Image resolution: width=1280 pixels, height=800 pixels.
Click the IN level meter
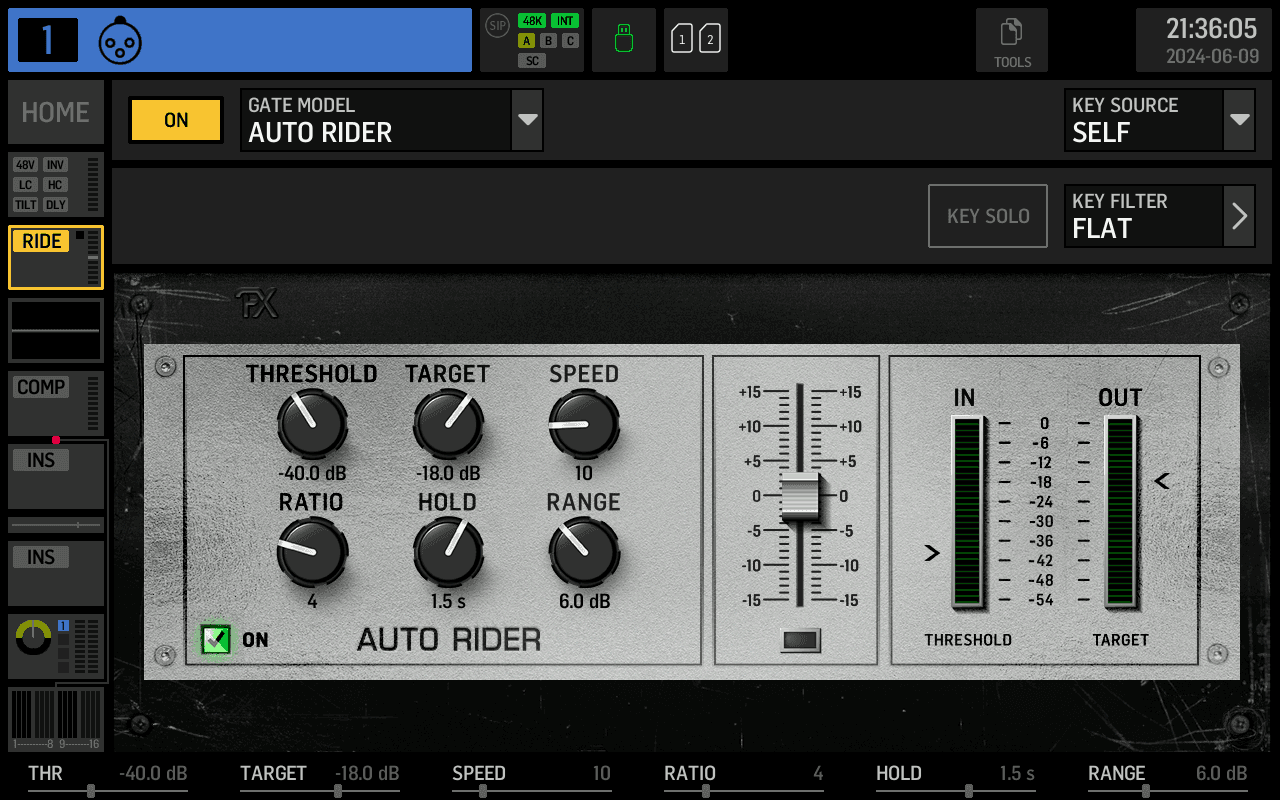point(967,512)
